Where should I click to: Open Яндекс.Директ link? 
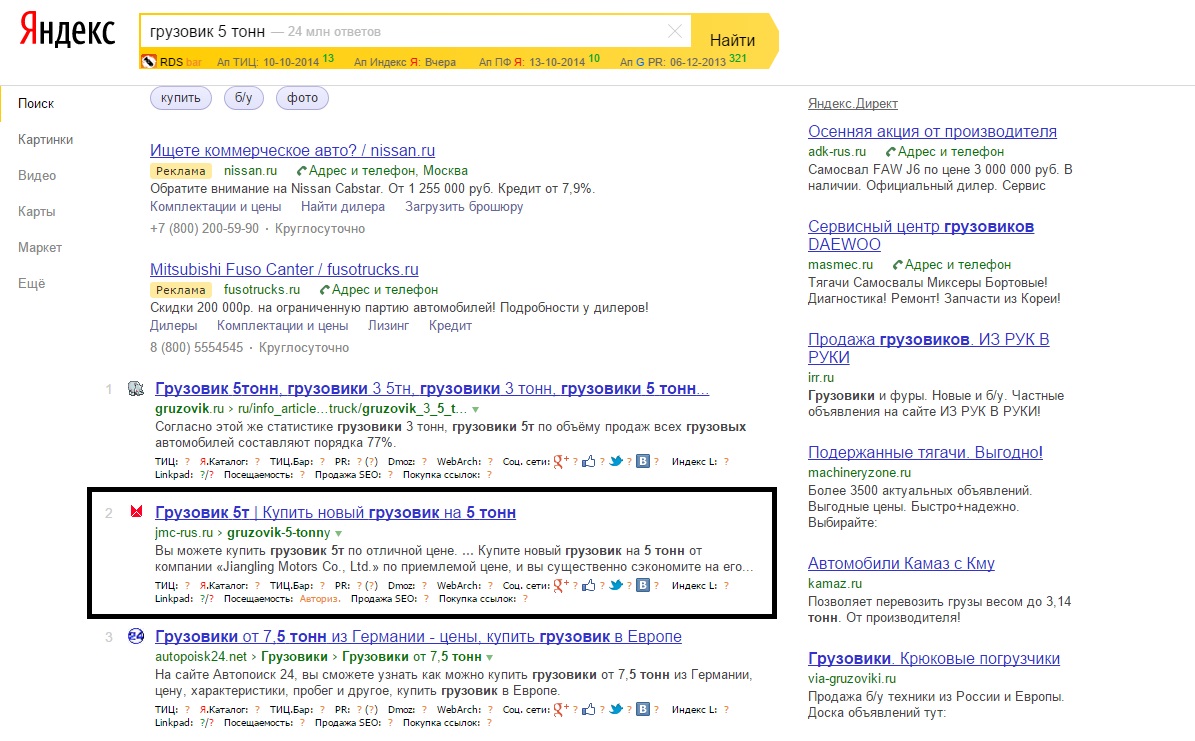853,104
